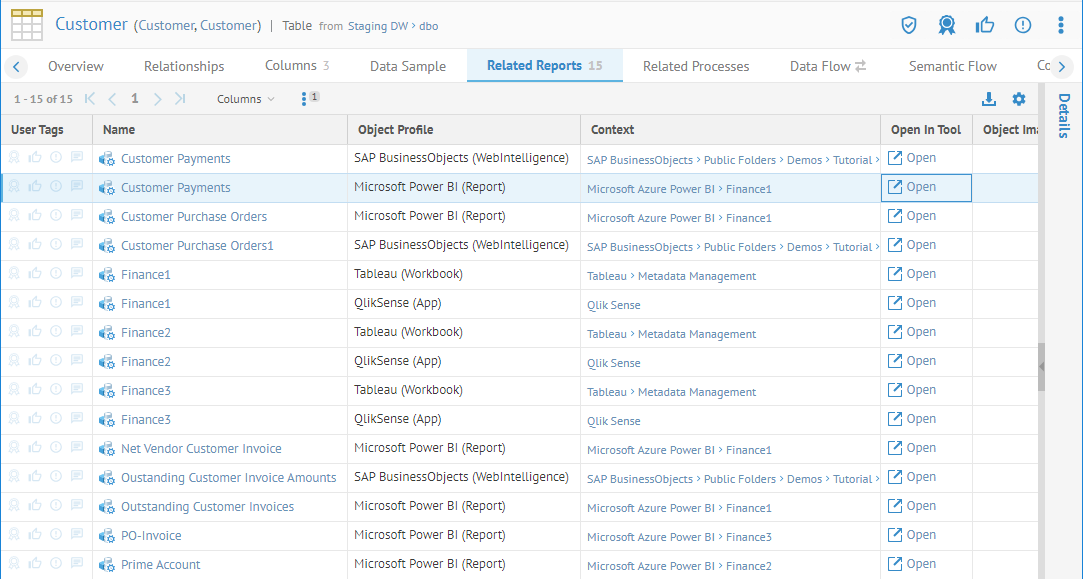Download the related reports list
1083x579 pixels.
coord(989,99)
